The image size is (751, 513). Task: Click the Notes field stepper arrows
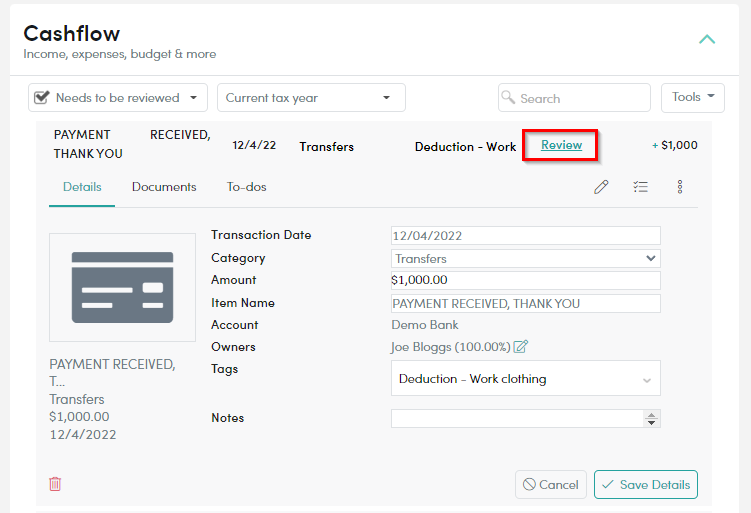651,419
